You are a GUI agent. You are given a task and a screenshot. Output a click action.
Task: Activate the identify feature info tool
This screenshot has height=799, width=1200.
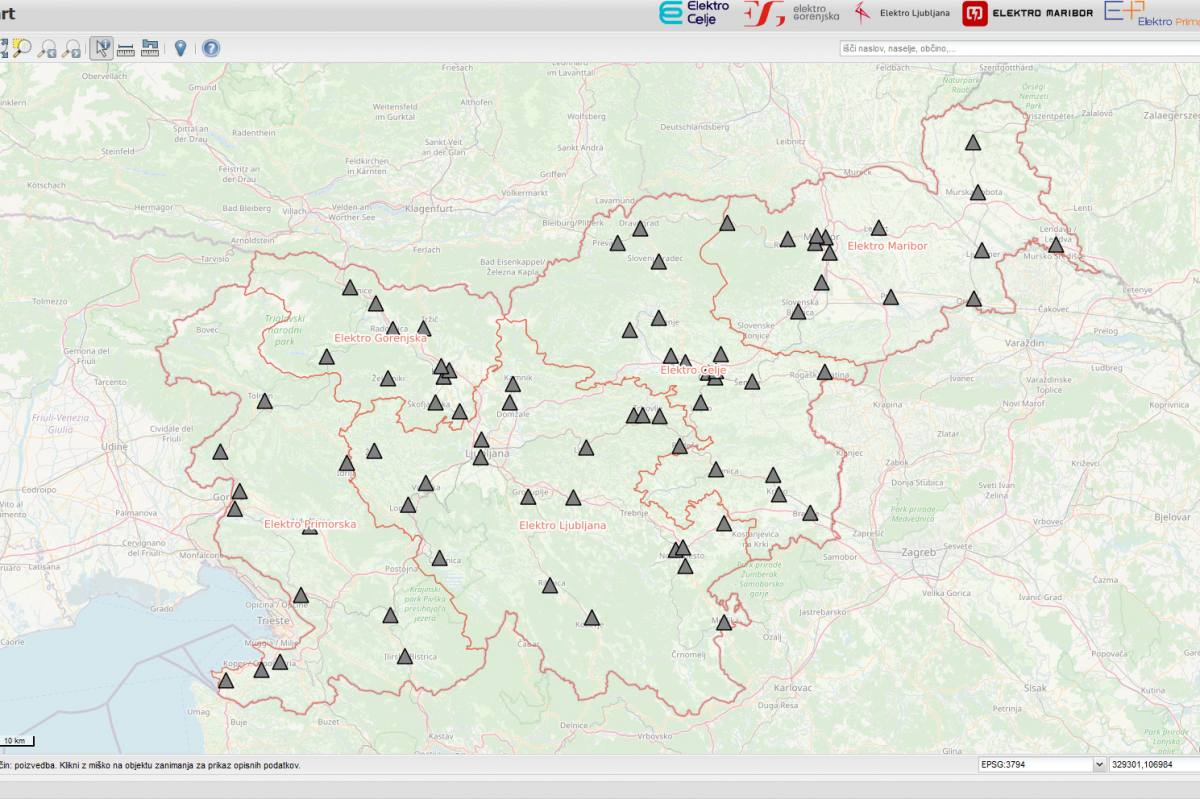pyautogui.click(x=101, y=48)
